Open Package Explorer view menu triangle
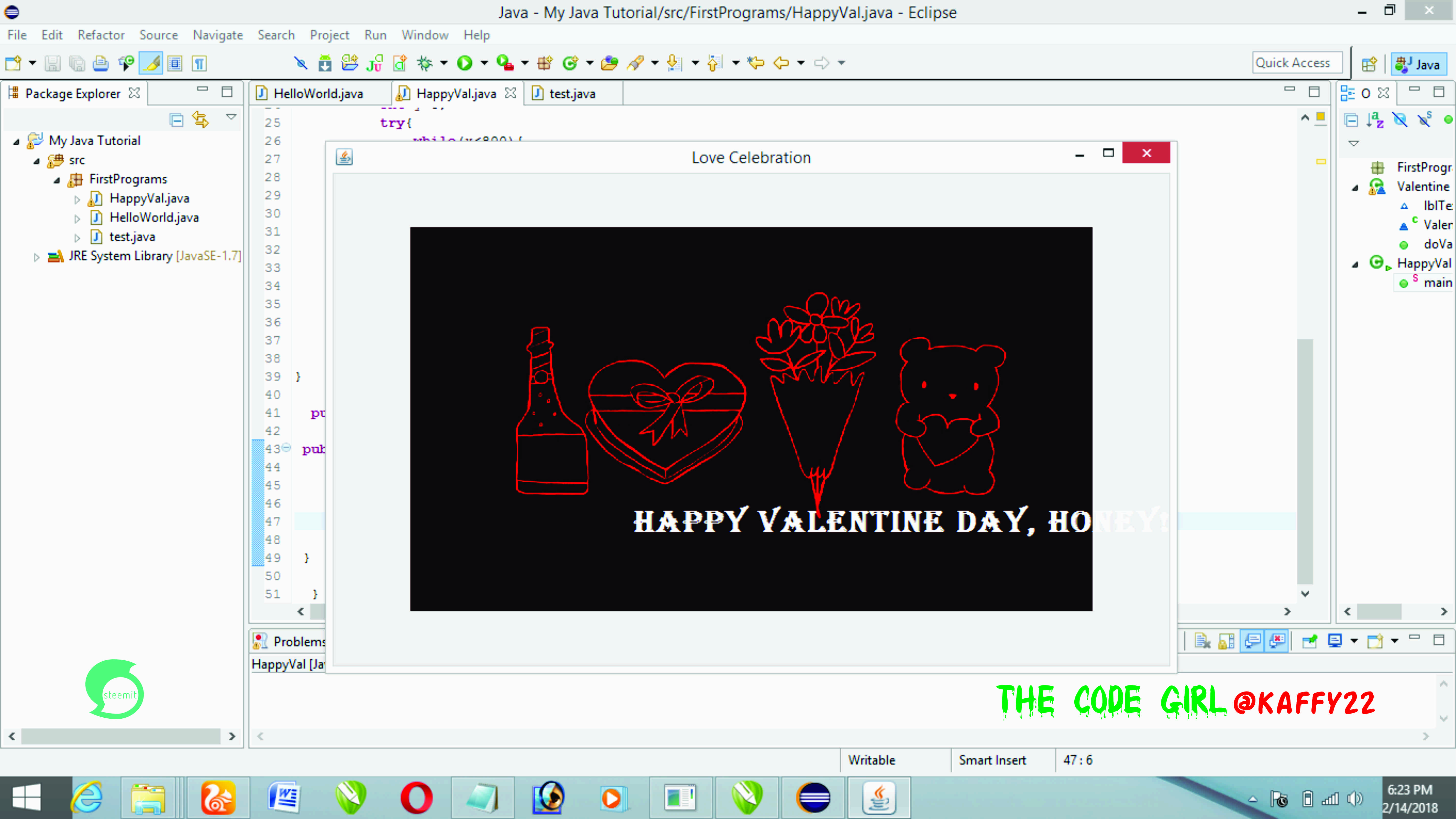The image size is (1456, 819). pos(231,116)
